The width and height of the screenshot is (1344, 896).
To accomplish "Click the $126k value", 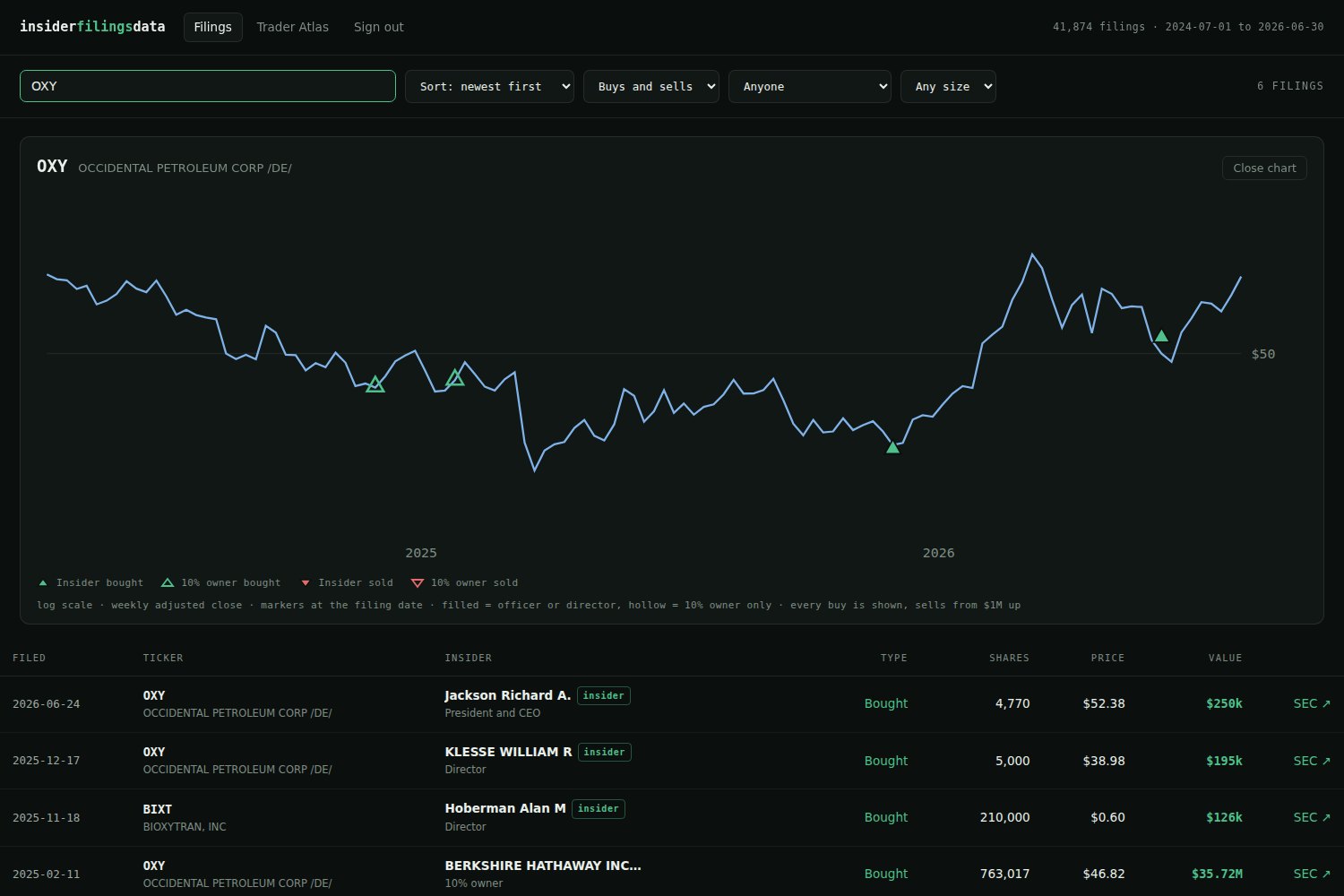I will [x=1224, y=817].
